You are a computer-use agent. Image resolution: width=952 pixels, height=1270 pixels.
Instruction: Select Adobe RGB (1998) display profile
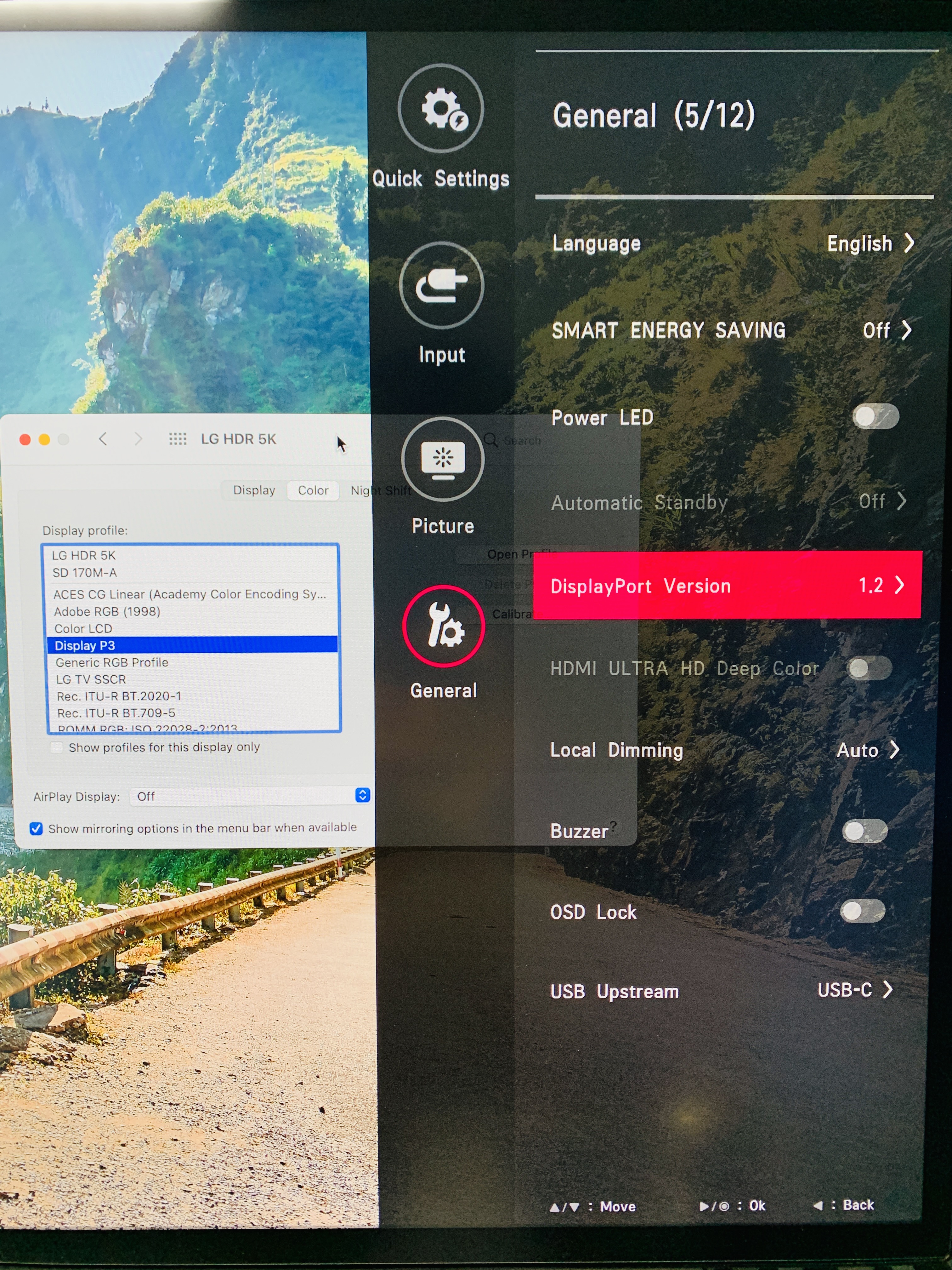coord(107,611)
